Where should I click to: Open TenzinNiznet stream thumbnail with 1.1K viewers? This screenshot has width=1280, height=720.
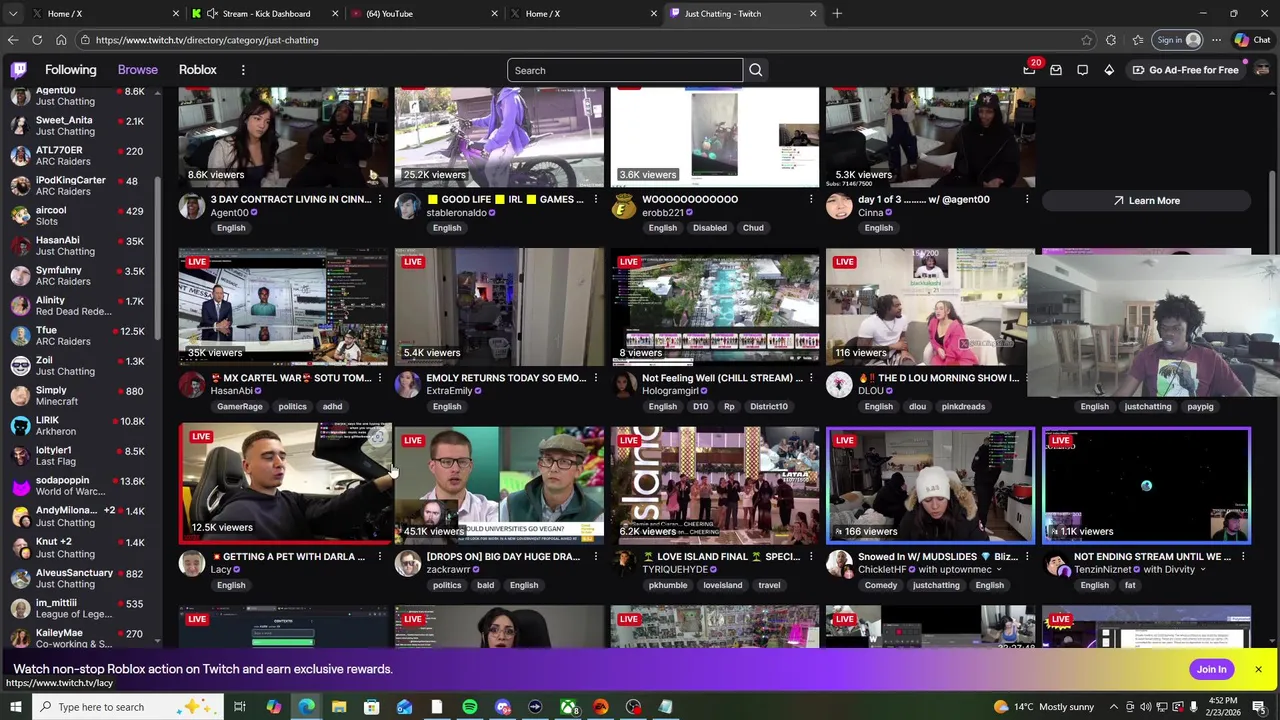1146,485
